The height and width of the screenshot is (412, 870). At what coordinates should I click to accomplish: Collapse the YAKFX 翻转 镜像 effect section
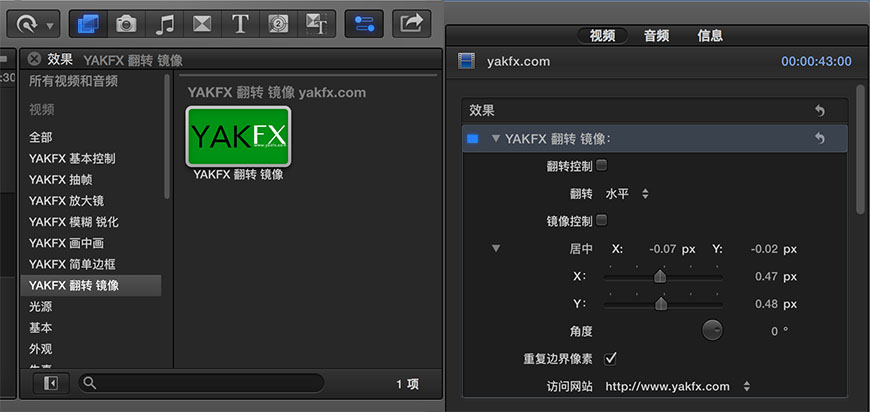[496, 139]
